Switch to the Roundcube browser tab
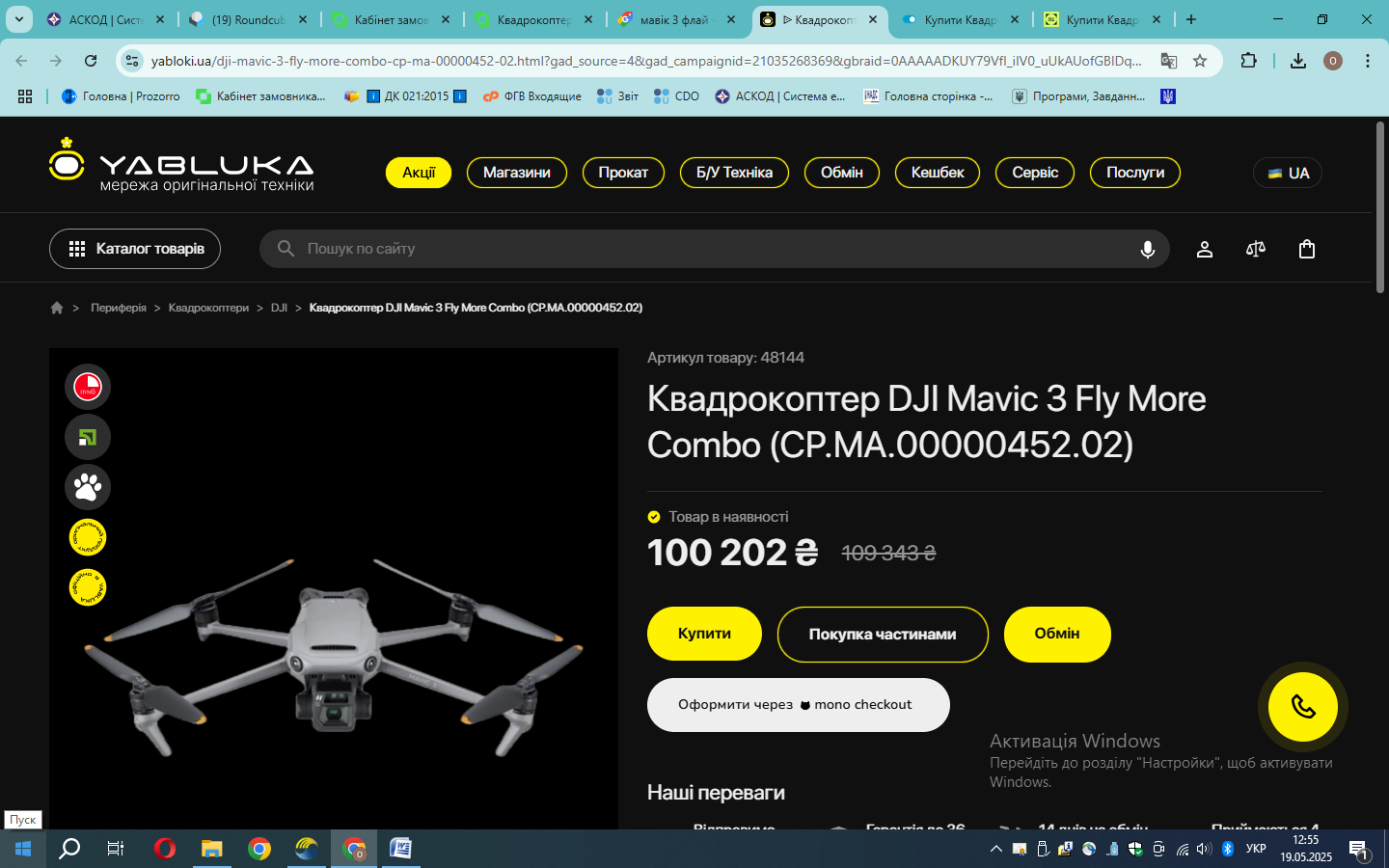This screenshot has height=868, width=1389. [249, 19]
